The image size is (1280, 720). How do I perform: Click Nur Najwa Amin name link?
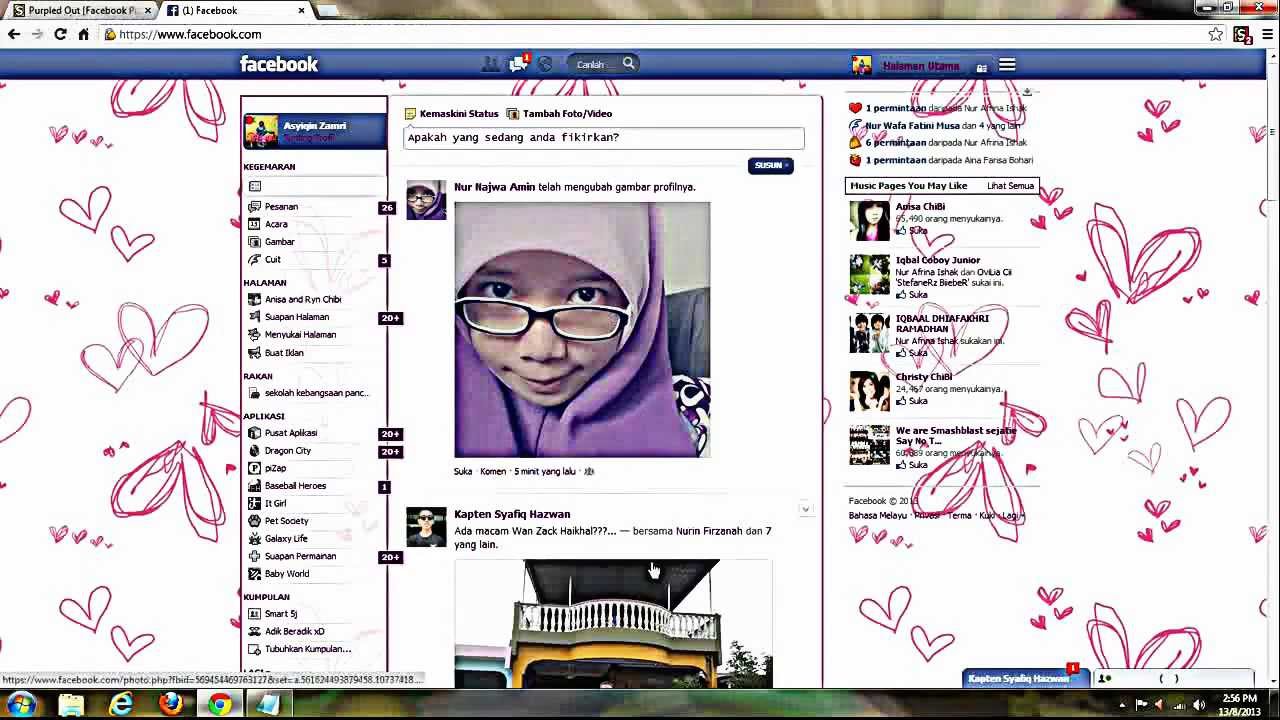pyautogui.click(x=494, y=187)
